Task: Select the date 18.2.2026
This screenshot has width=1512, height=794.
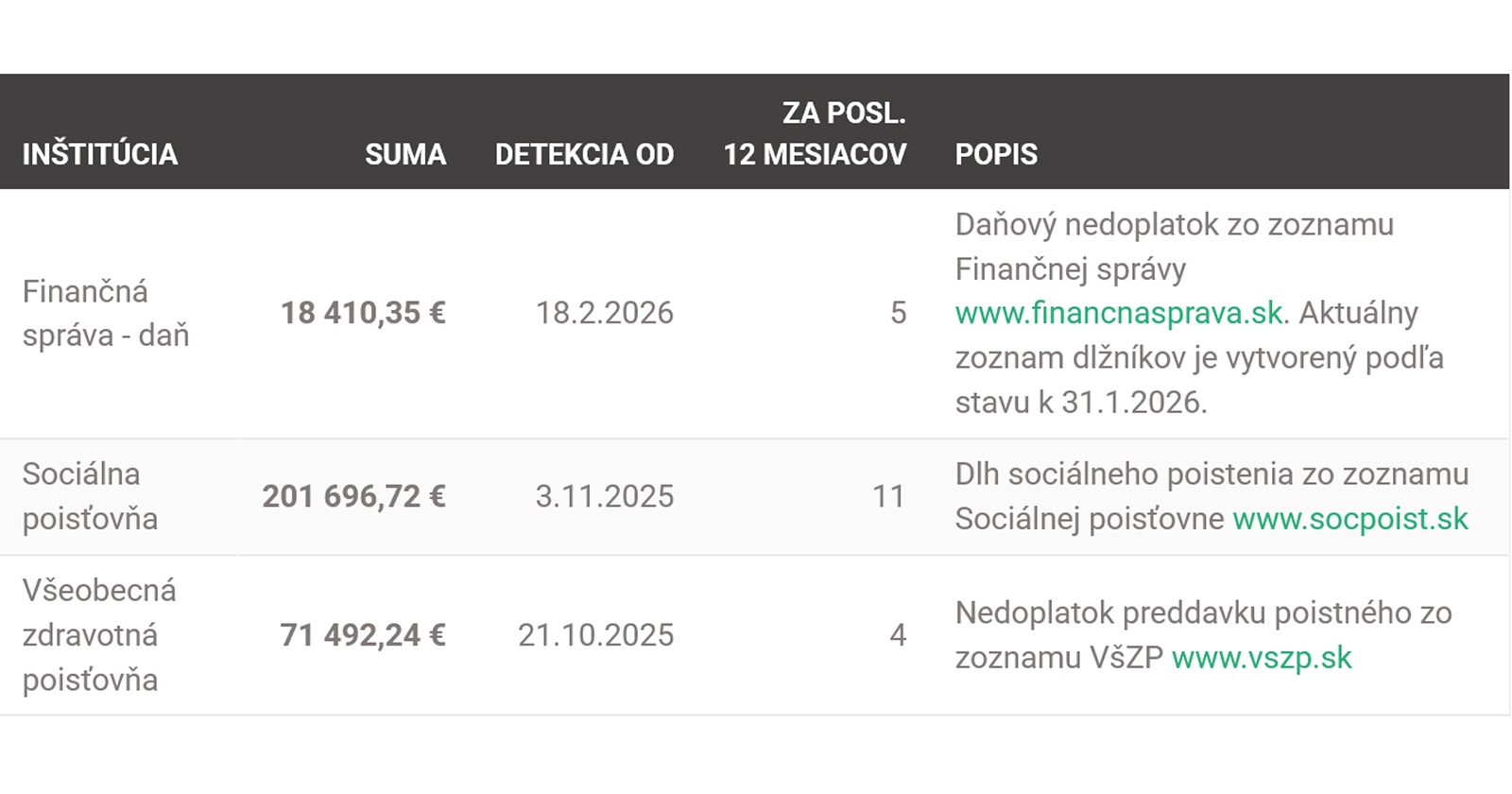Action: (x=605, y=313)
